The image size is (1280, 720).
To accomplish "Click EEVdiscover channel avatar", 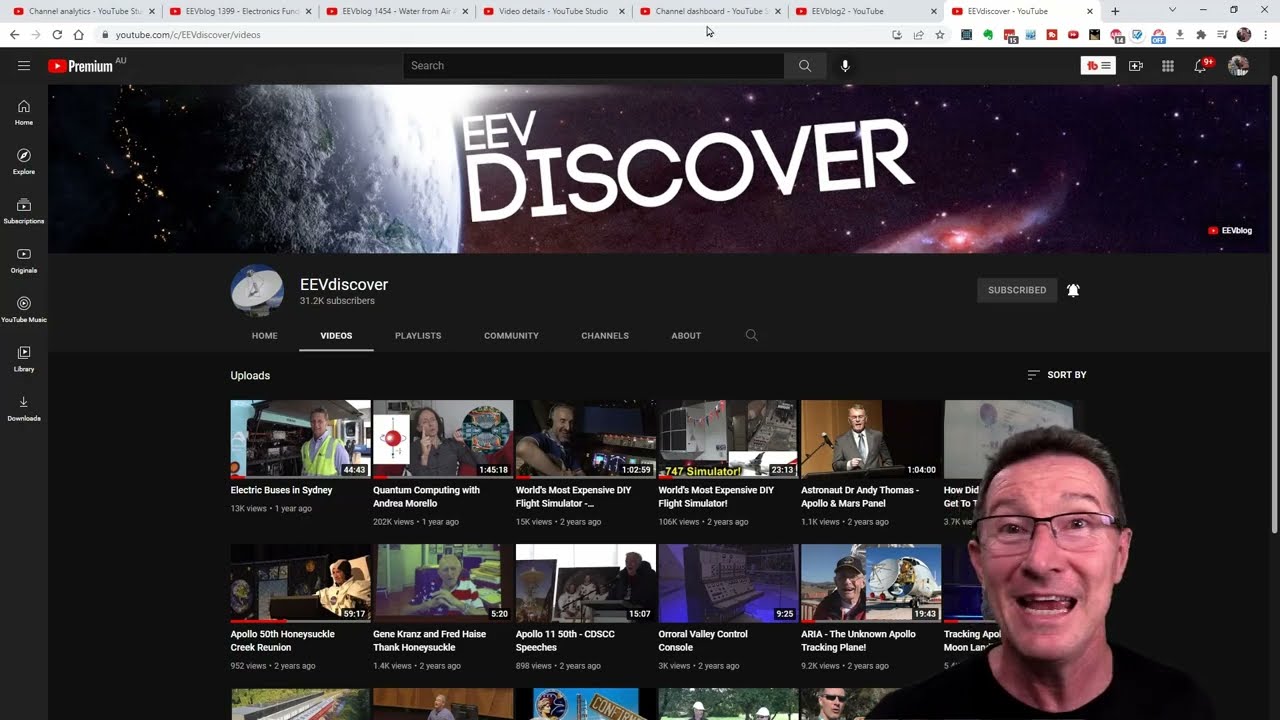I will click(257, 290).
